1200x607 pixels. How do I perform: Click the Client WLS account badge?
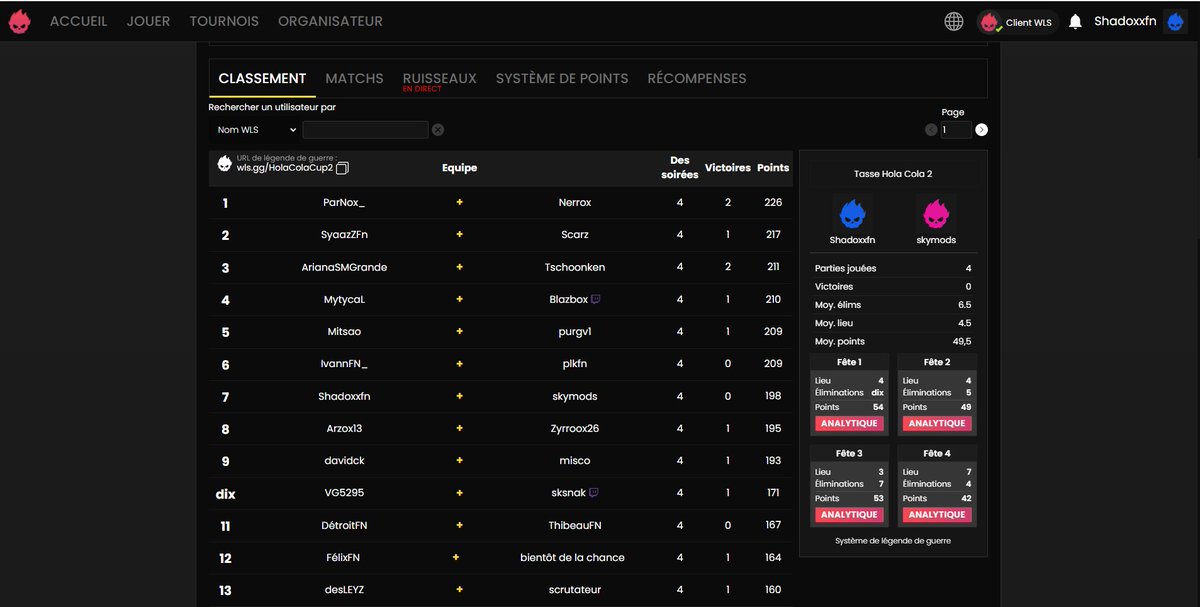click(1017, 20)
